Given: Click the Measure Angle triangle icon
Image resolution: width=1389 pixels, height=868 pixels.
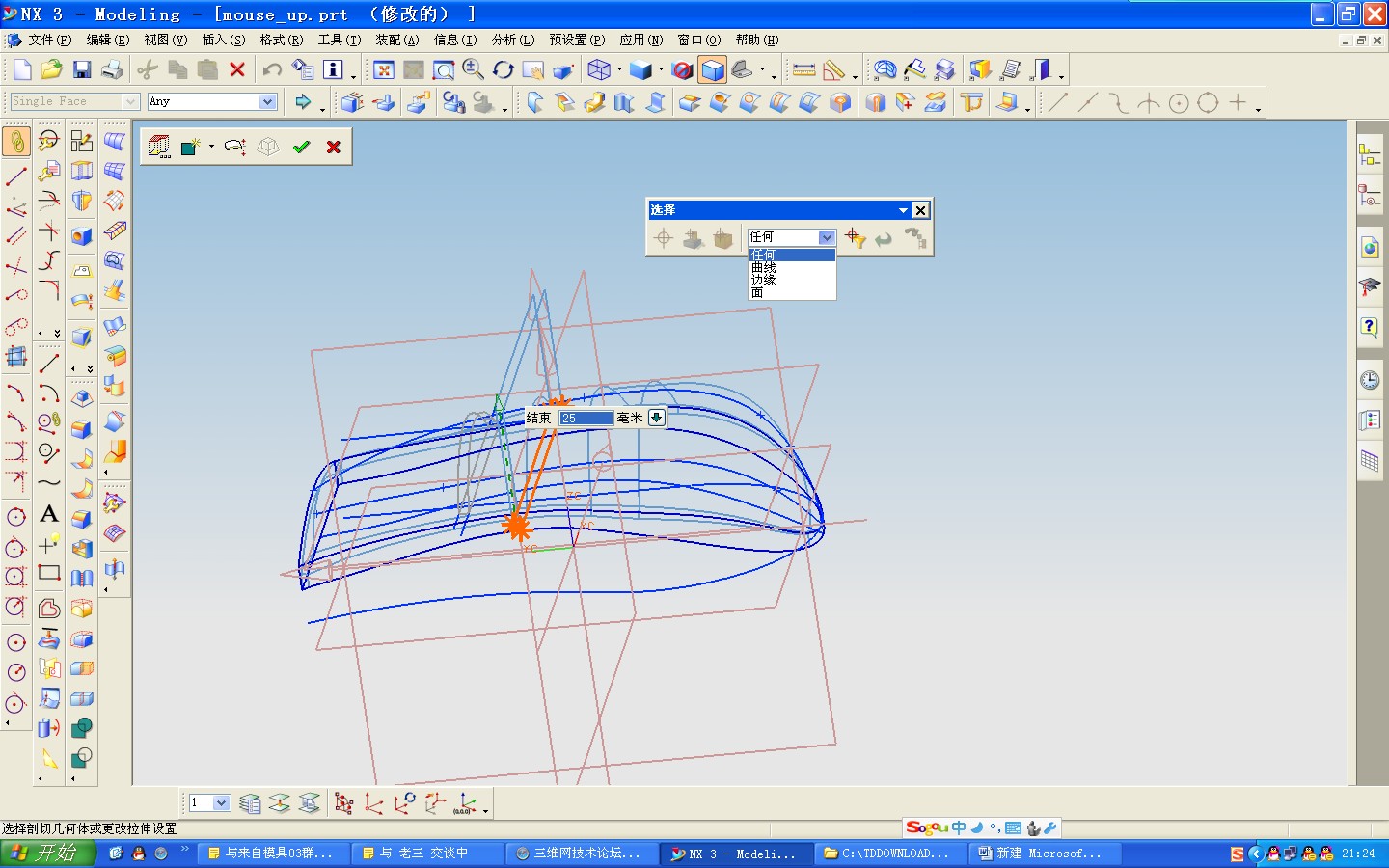Looking at the screenshot, I should click(834, 69).
